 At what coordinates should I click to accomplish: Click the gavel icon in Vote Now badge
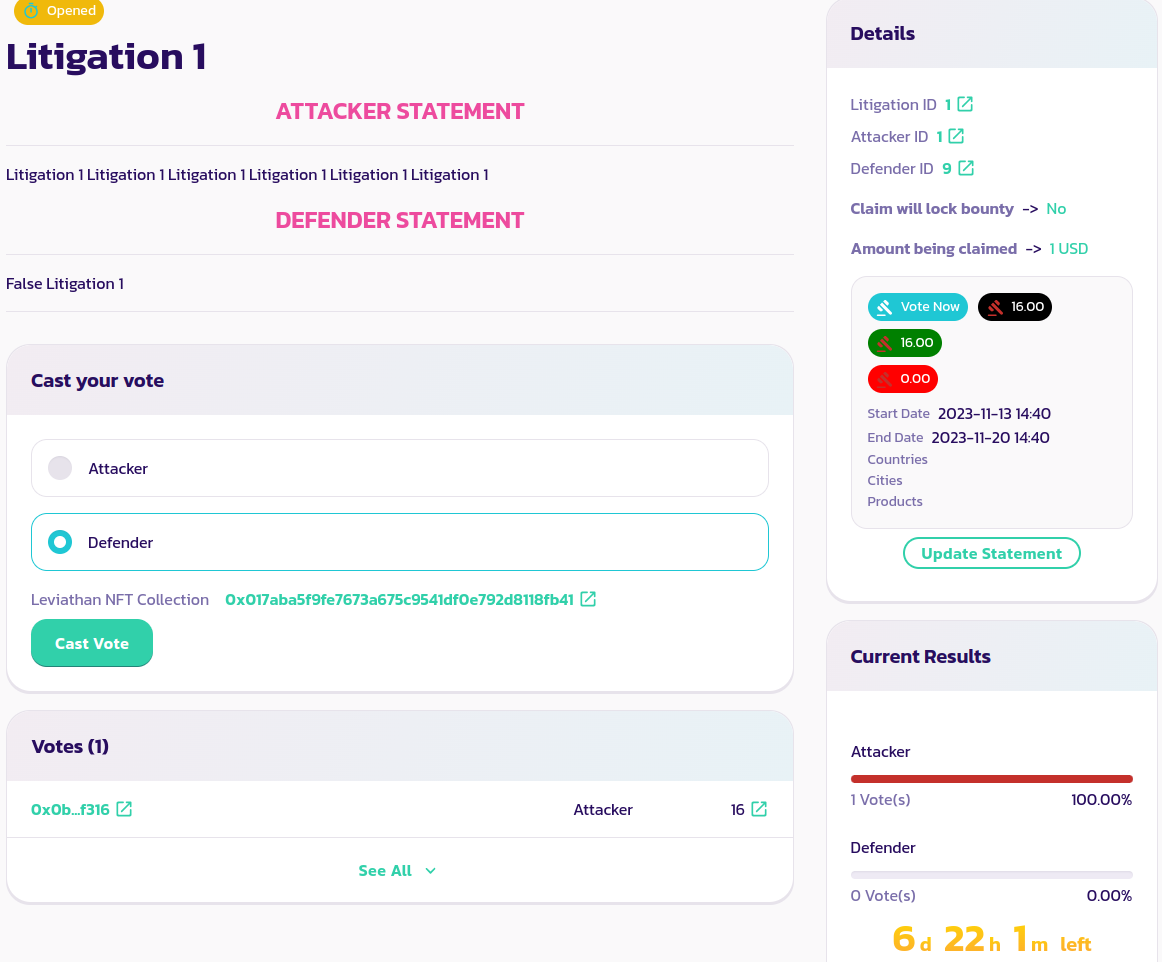(884, 307)
